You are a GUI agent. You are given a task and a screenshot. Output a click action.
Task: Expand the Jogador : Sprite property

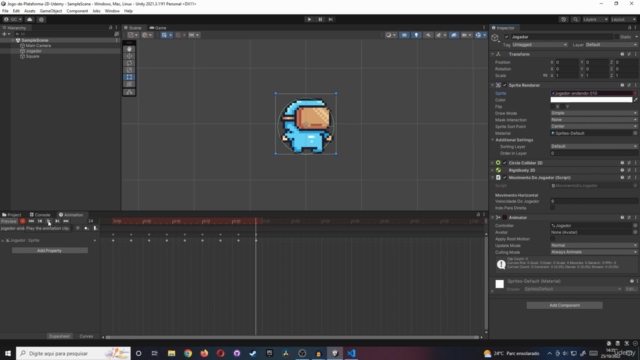pos(3,240)
